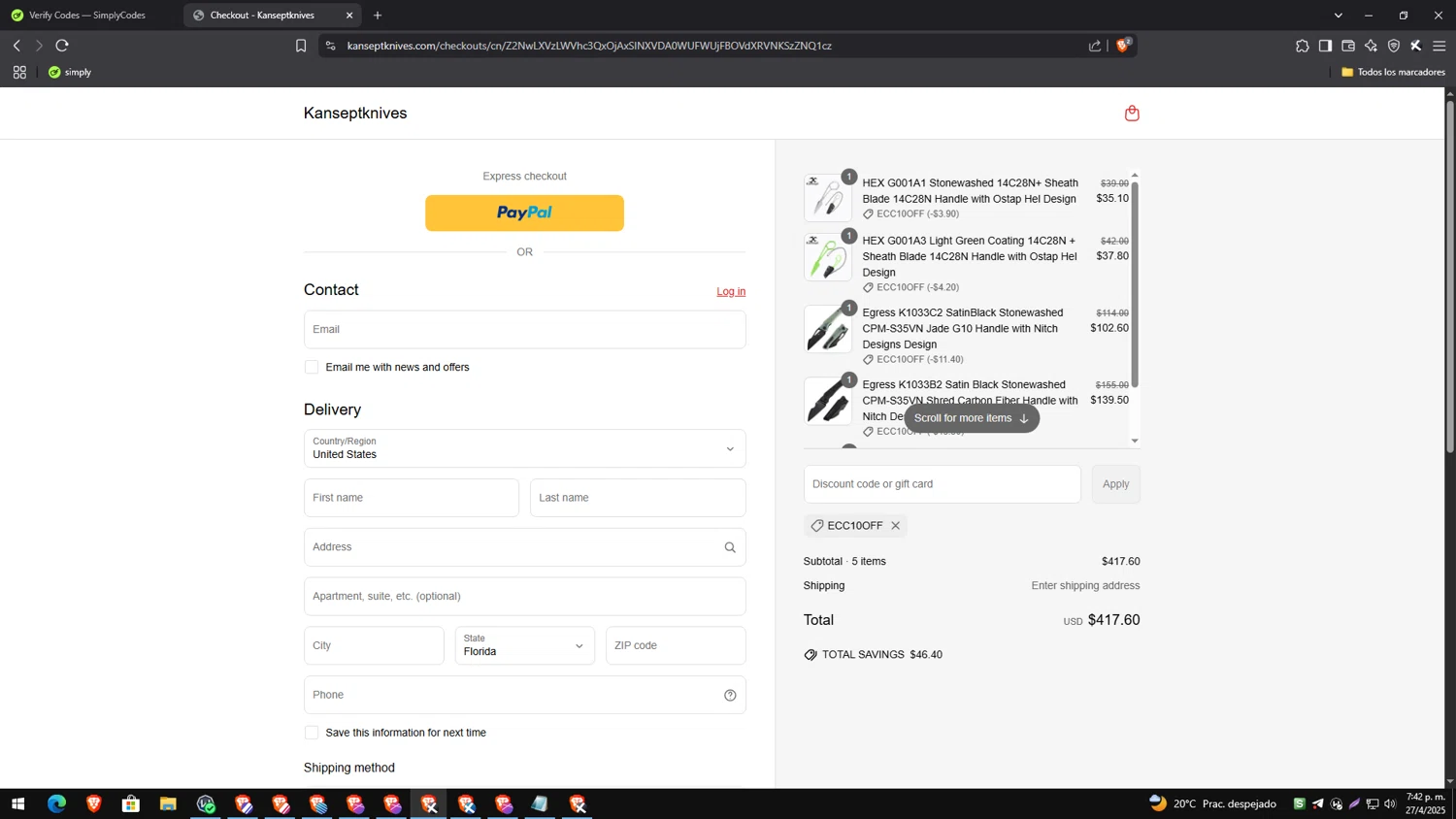Screen dimensions: 1456x819
Task: Open Microsoft Store from the taskbar
Action: pyautogui.click(x=131, y=803)
